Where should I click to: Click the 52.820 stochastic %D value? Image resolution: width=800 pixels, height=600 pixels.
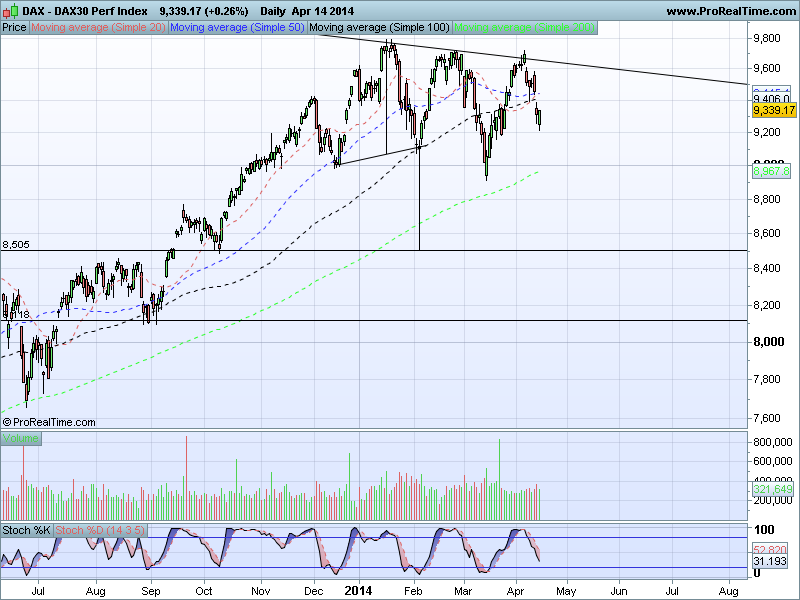pyautogui.click(x=770, y=549)
